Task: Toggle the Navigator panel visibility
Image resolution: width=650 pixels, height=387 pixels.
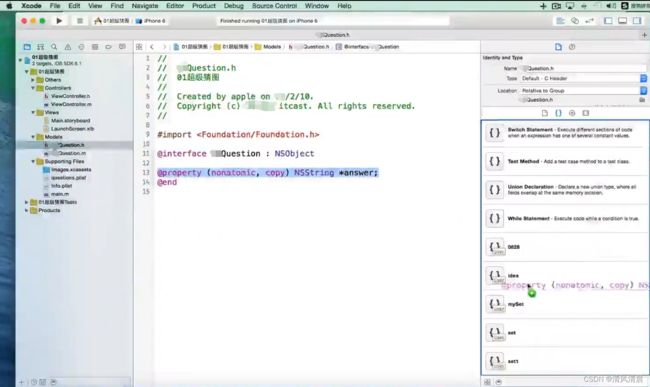Action: pos(608,21)
